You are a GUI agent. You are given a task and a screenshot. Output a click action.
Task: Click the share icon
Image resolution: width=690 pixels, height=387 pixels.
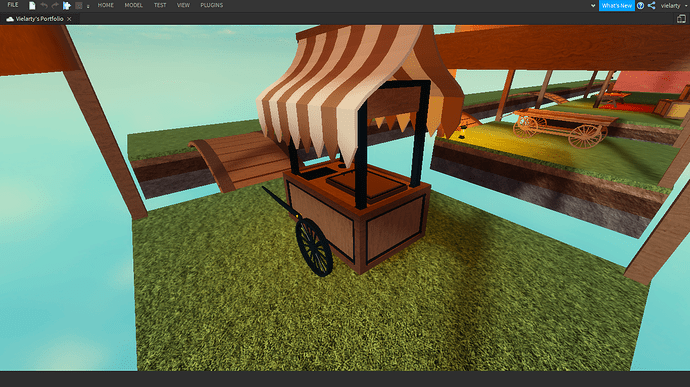tap(652, 6)
